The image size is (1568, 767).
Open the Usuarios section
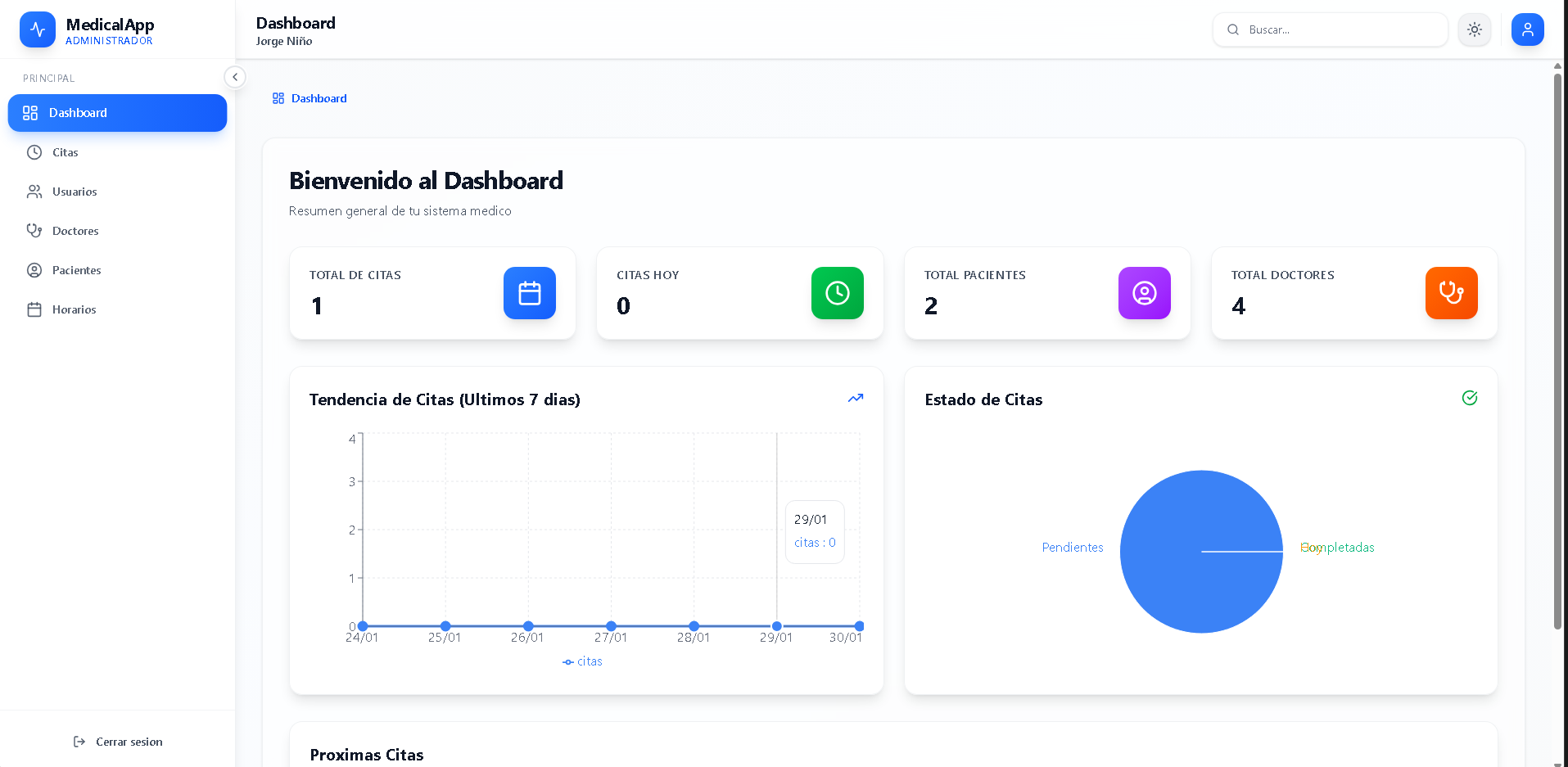tap(117, 192)
